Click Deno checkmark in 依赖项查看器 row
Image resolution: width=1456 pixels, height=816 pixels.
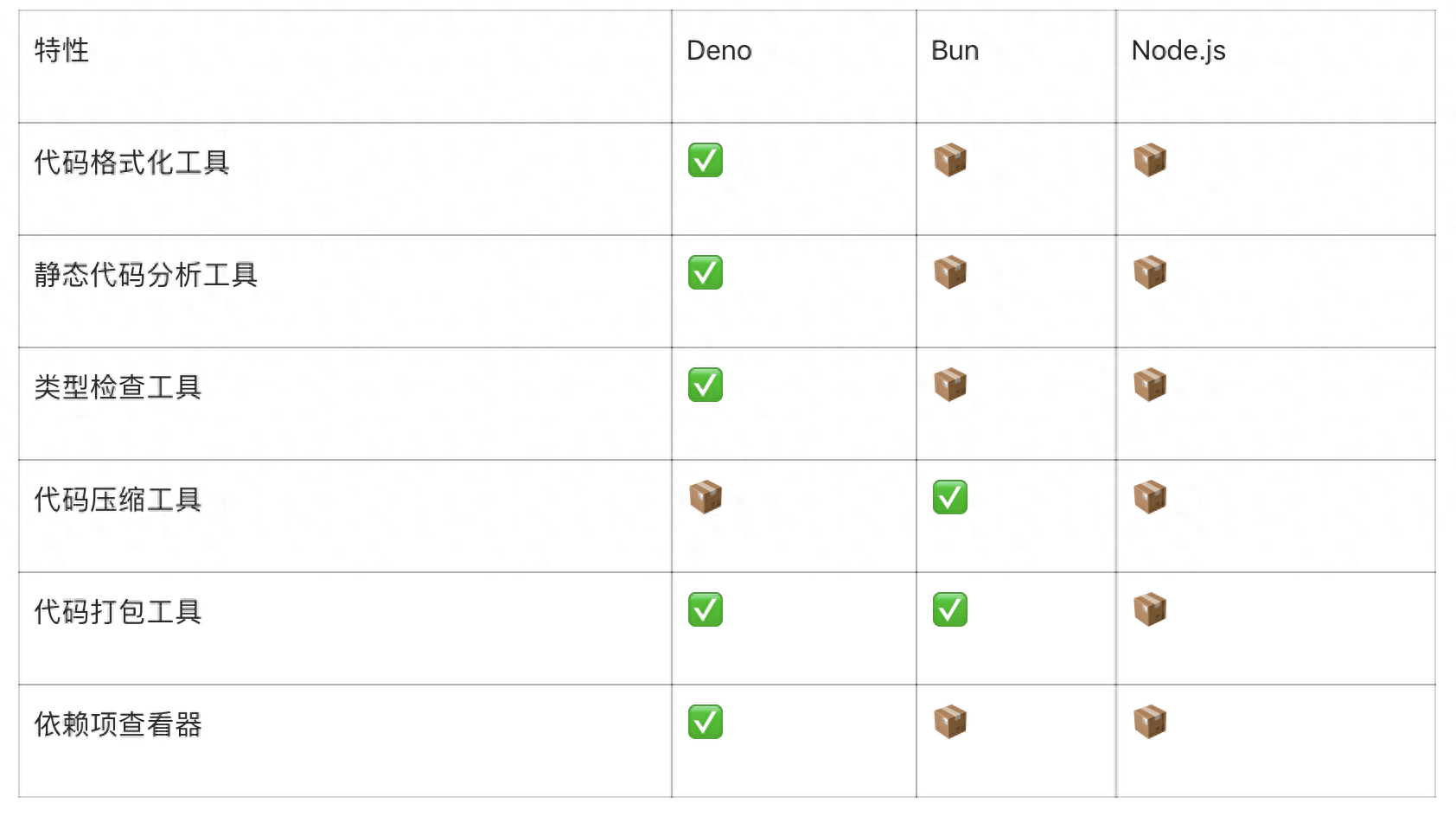click(706, 722)
